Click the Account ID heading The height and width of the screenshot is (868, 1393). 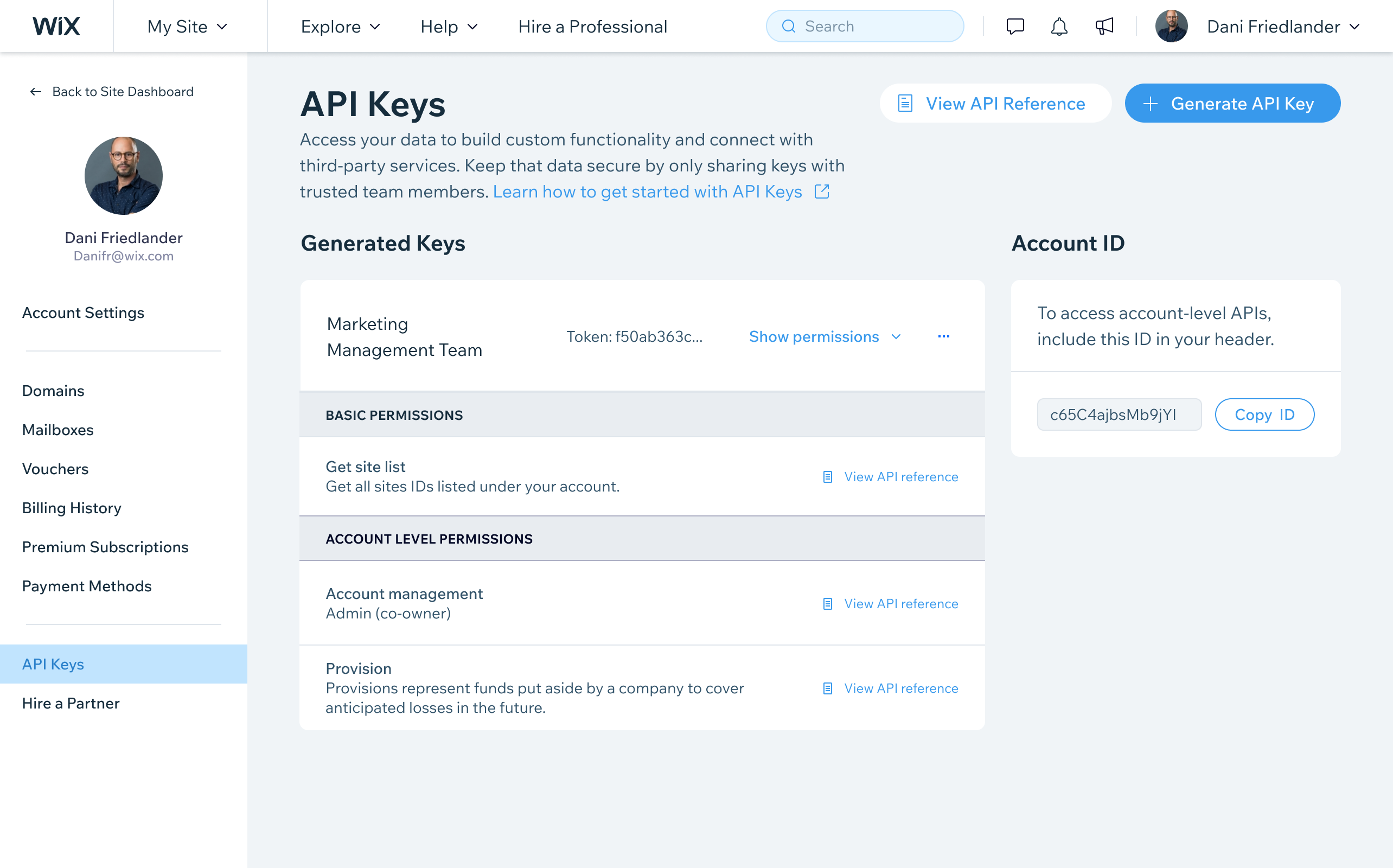point(1068,243)
